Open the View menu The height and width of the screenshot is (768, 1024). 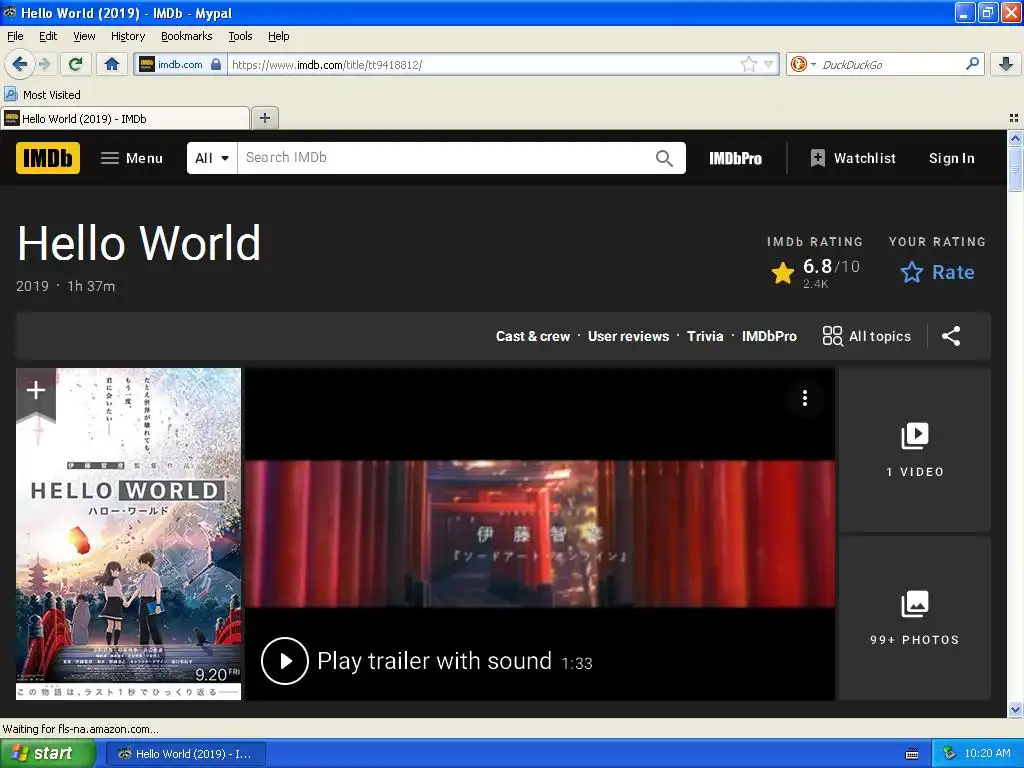tap(84, 36)
